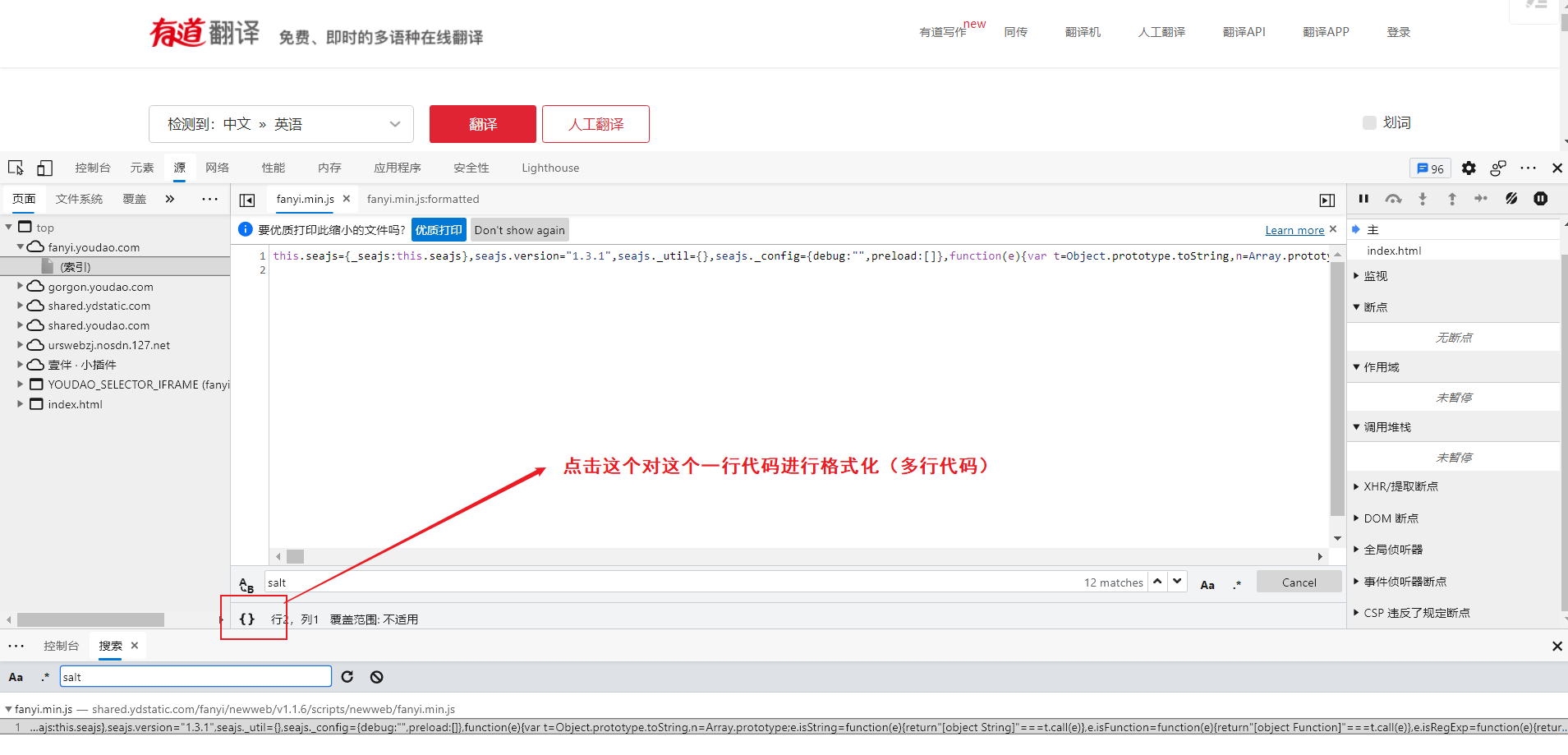Viewport: 1568px width, 755px height.
Task: Refresh the search drawer results
Action: (x=347, y=677)
